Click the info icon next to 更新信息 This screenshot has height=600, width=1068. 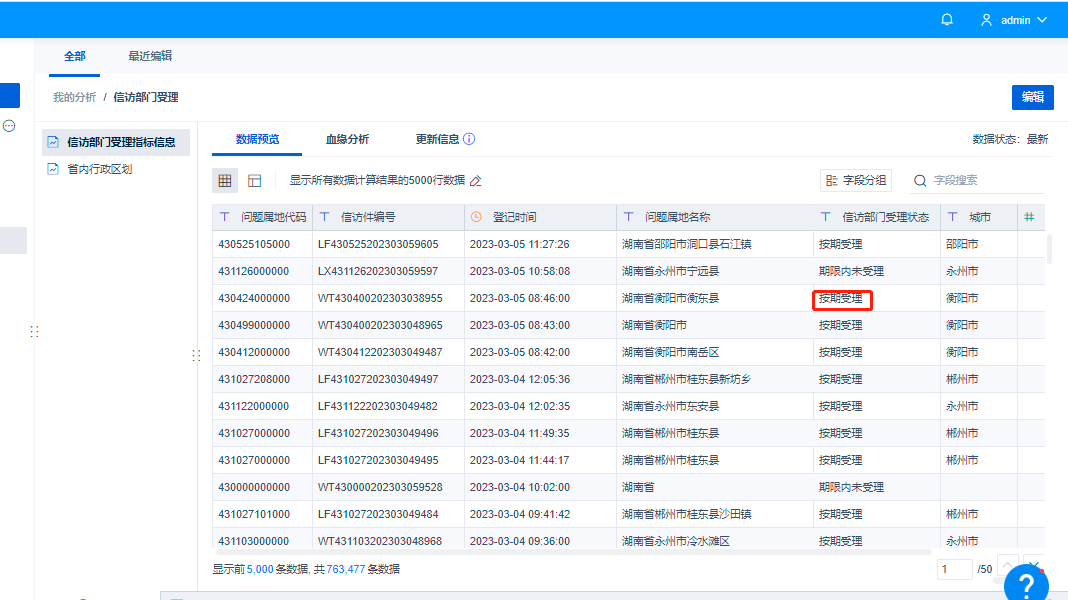[x=469, y=139]
